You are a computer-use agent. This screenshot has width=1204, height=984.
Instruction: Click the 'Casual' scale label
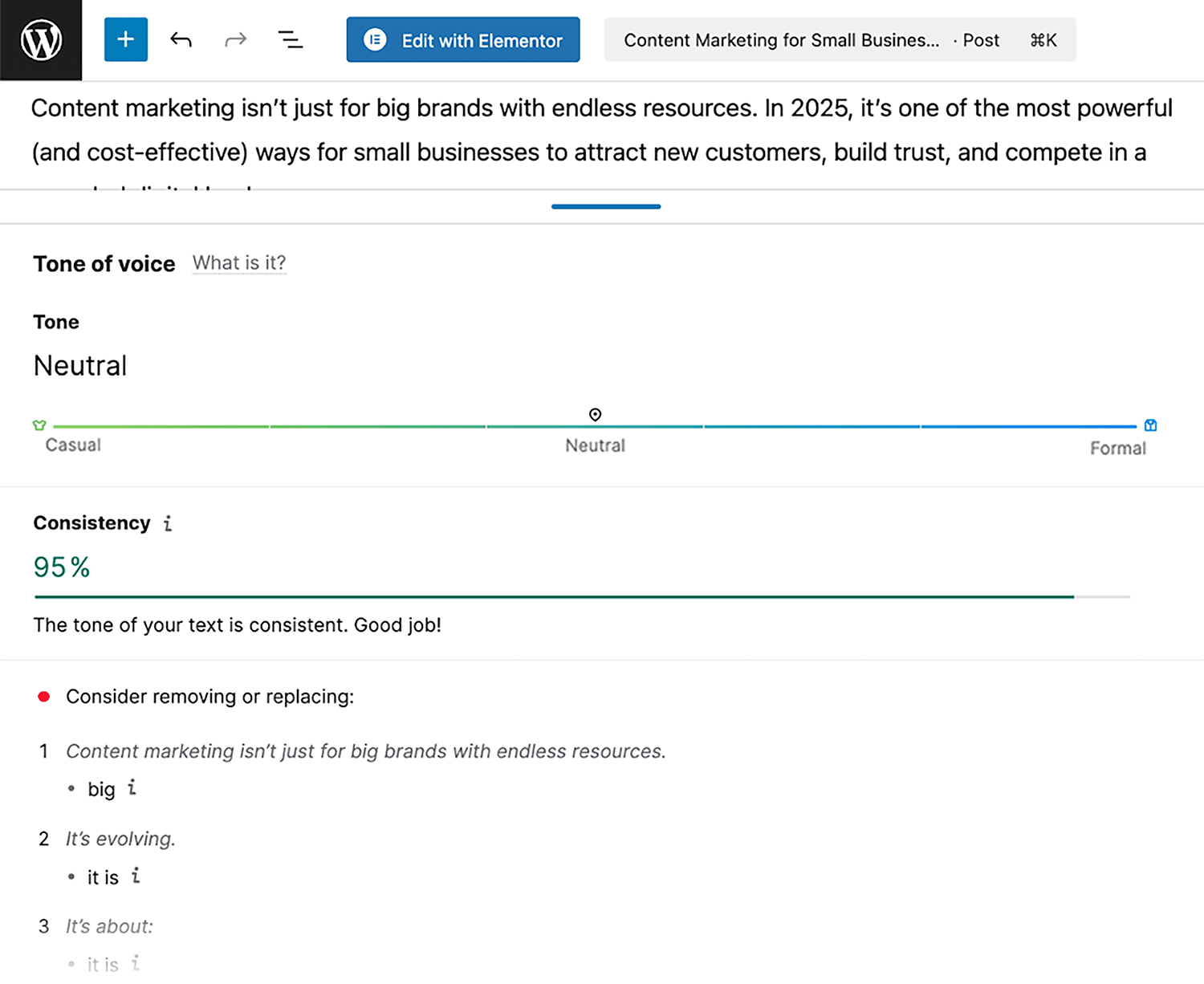73,445
